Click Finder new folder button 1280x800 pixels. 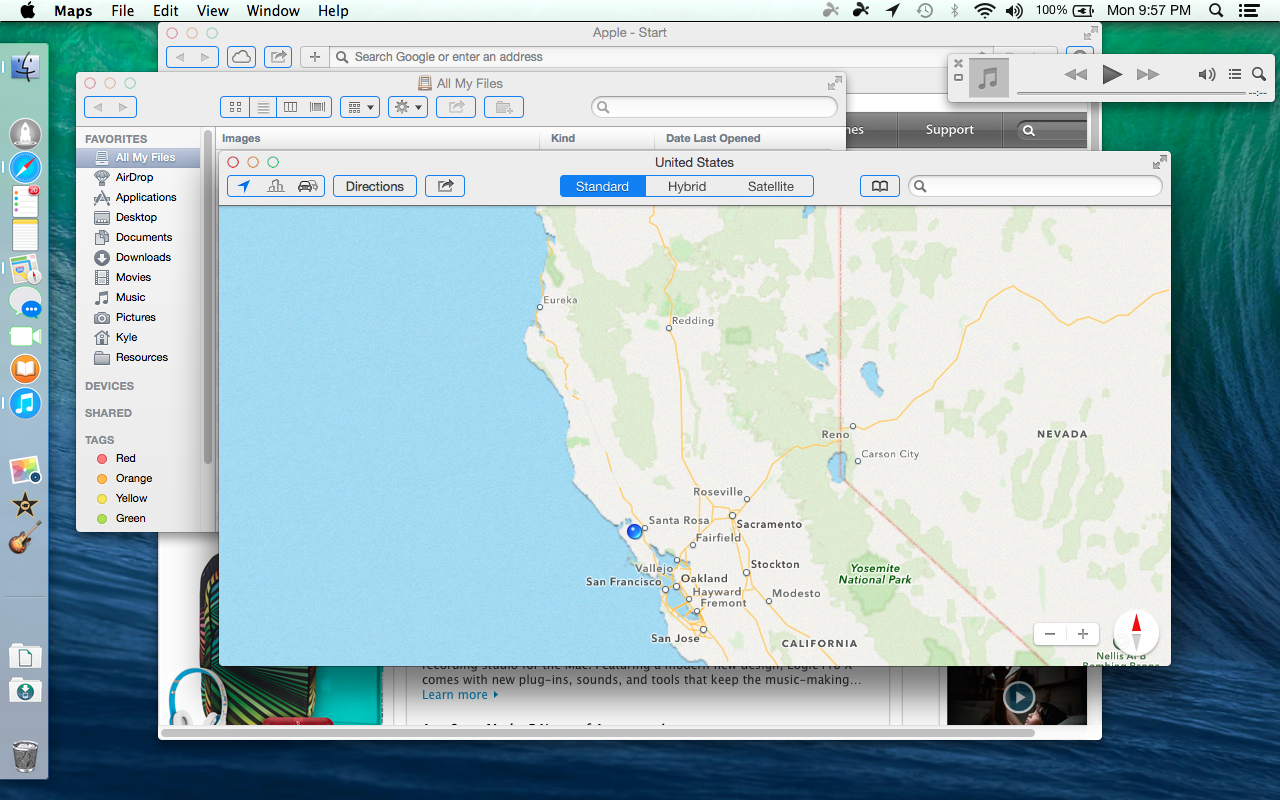(x=504, y=107)
